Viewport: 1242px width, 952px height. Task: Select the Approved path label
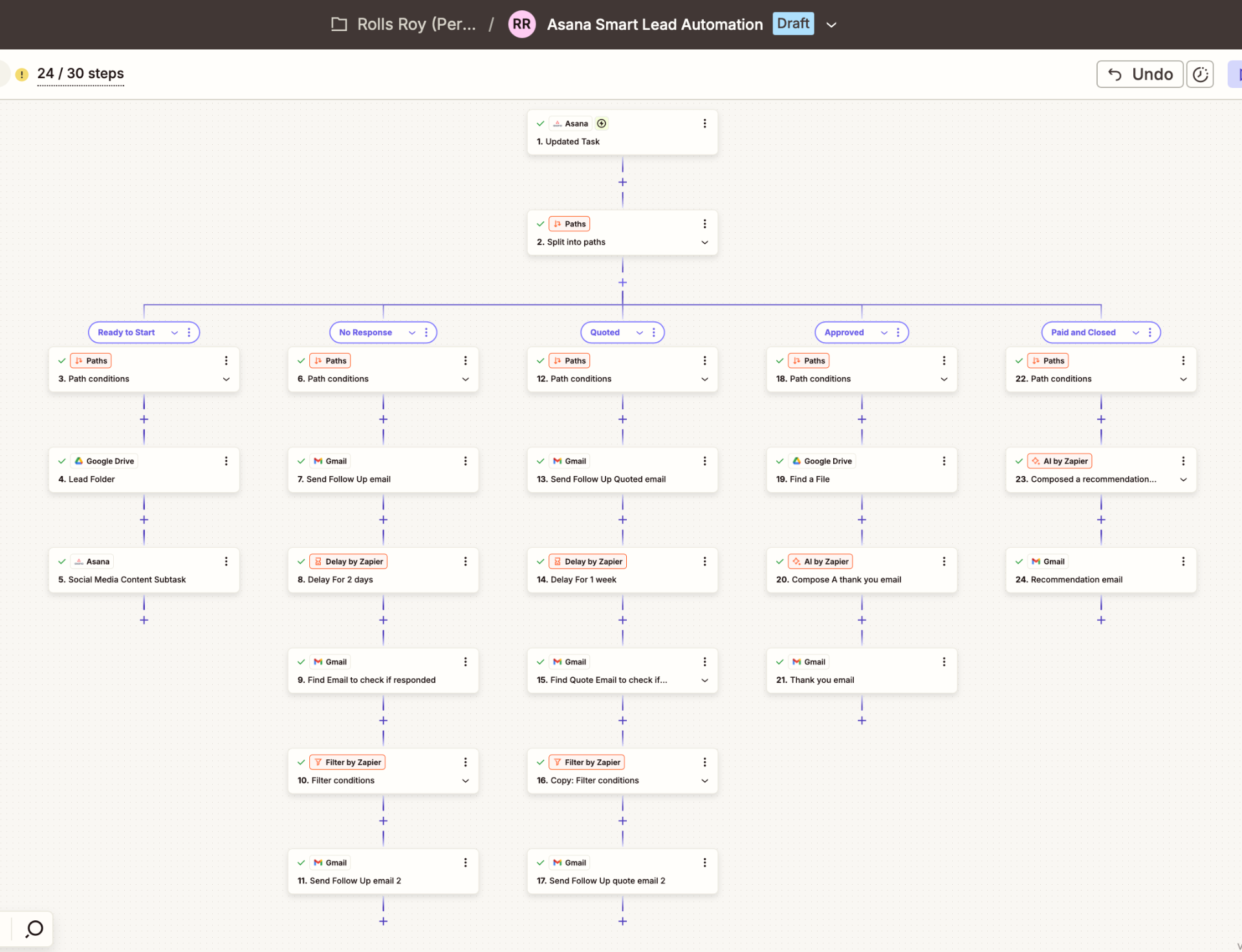pos(844,332)
